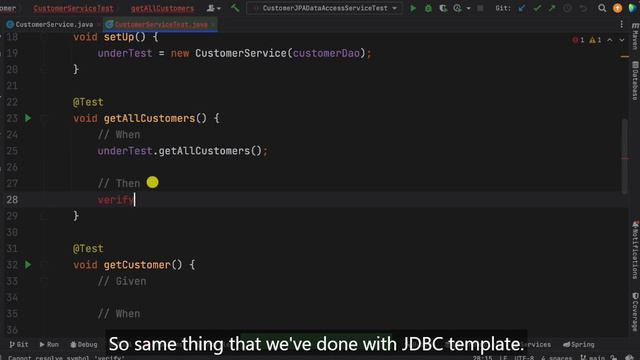
Task: Run getAllCustomers test from the gutter icon
Action: [x=28, y=118]
